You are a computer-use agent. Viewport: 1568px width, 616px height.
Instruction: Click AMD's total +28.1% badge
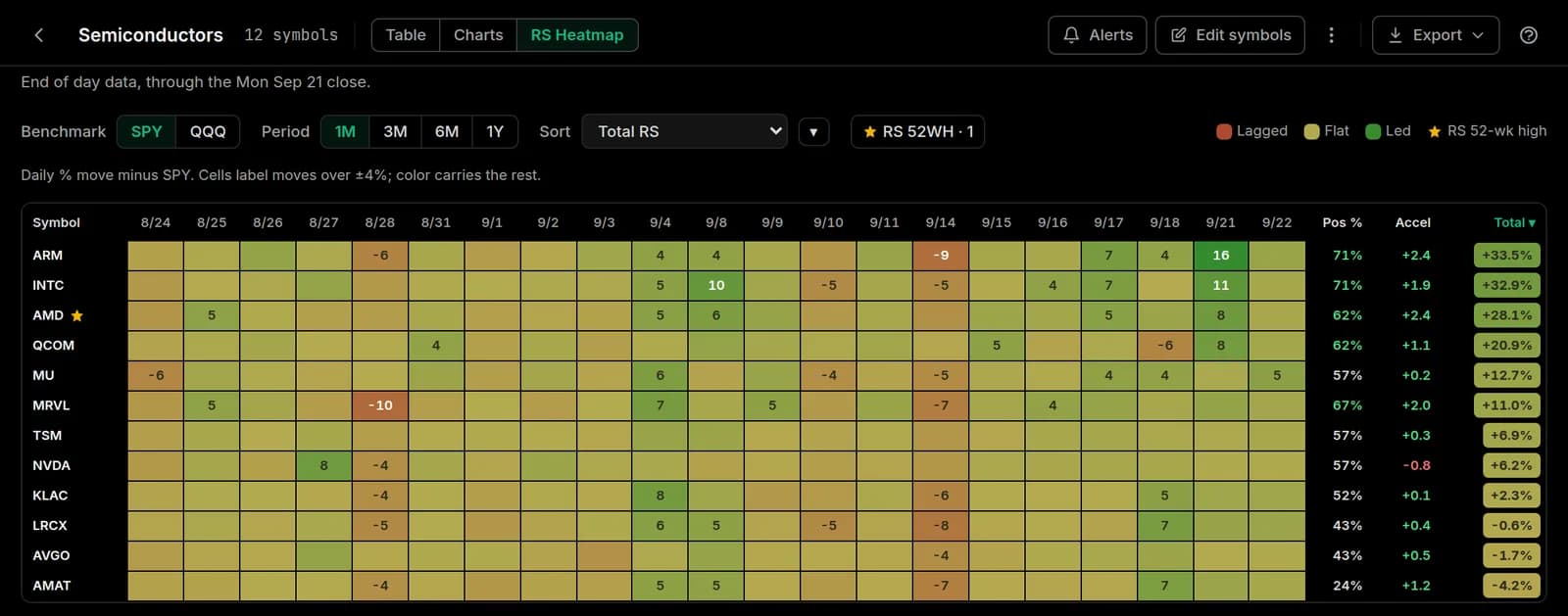pos(1507,315)
